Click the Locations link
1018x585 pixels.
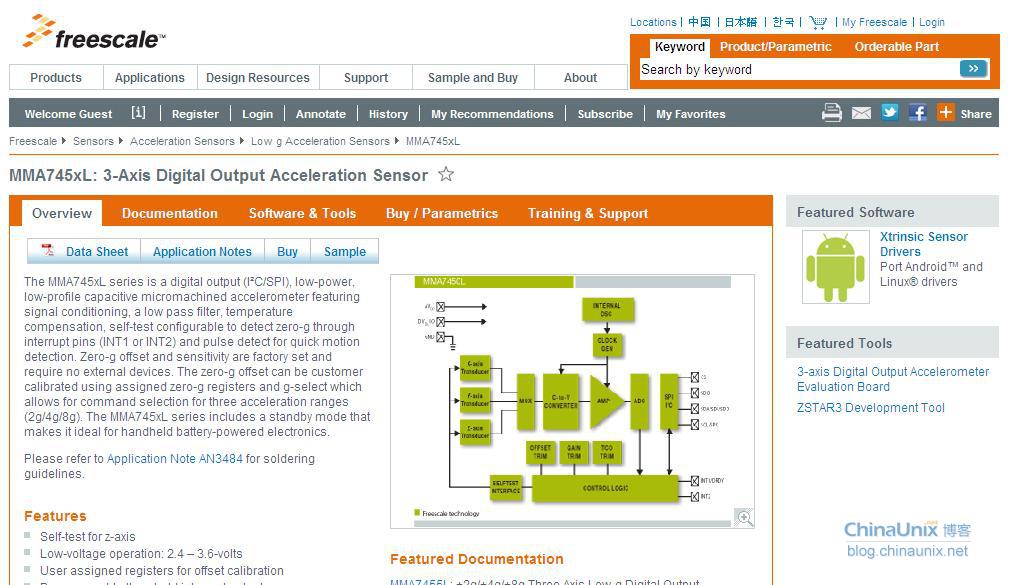click(x=653, y=22)
